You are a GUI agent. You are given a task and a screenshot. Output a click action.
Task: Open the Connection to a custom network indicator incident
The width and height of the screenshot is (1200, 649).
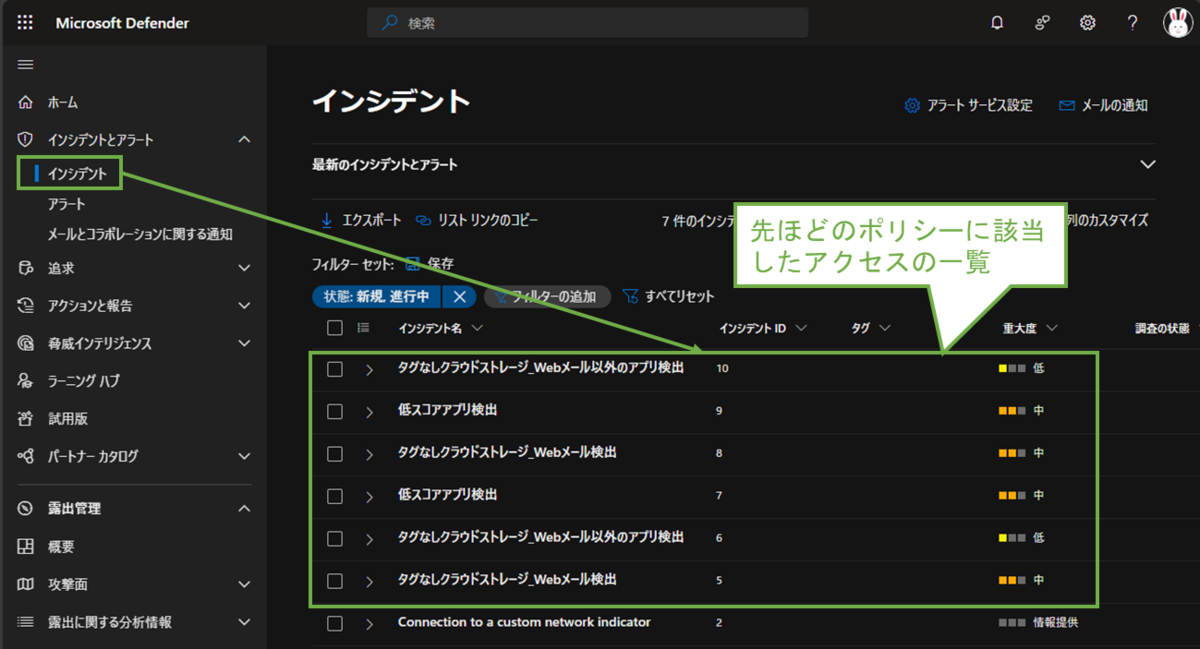pos(524,622)
